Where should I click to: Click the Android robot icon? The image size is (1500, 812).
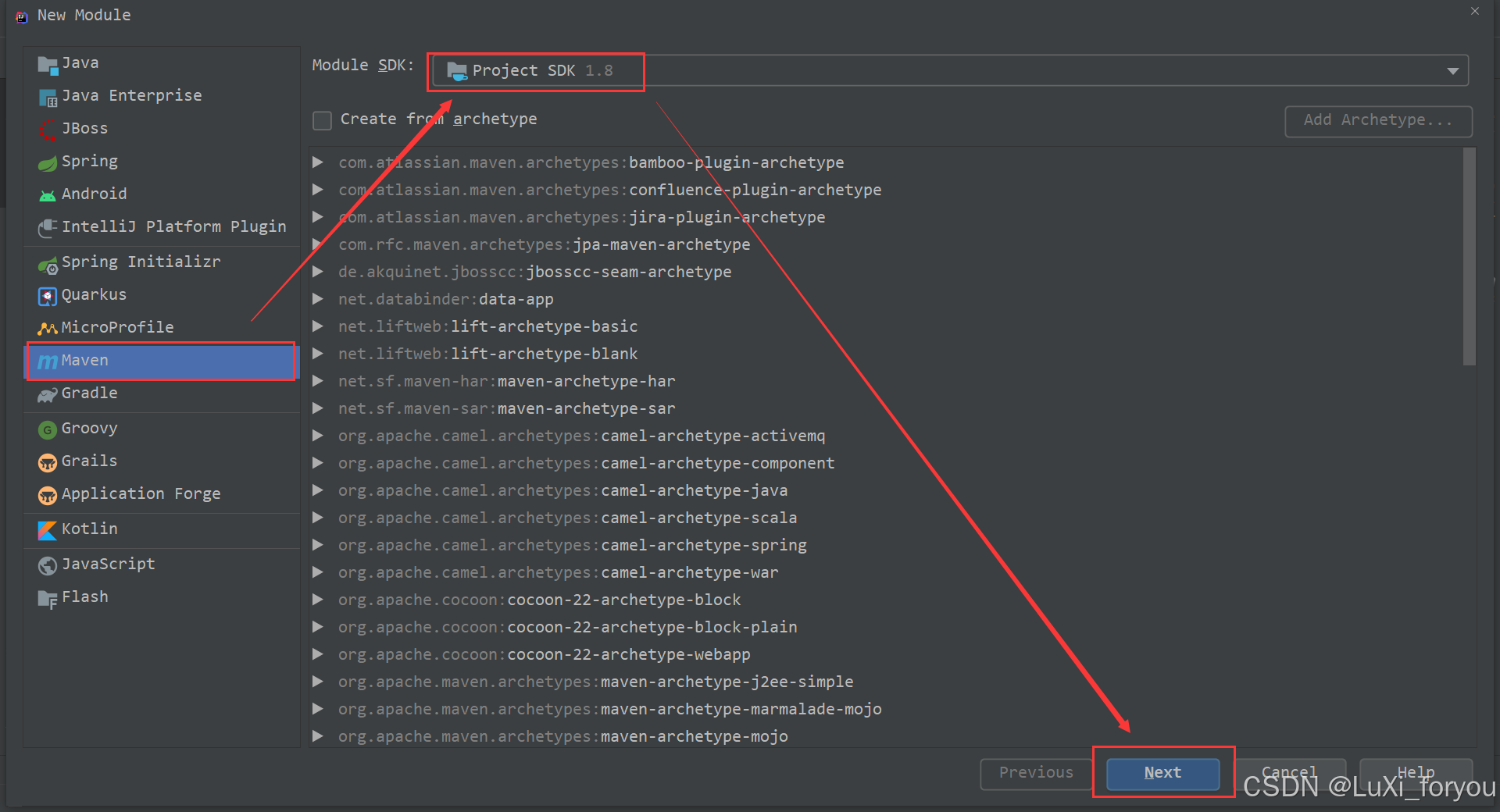point(48,195)
